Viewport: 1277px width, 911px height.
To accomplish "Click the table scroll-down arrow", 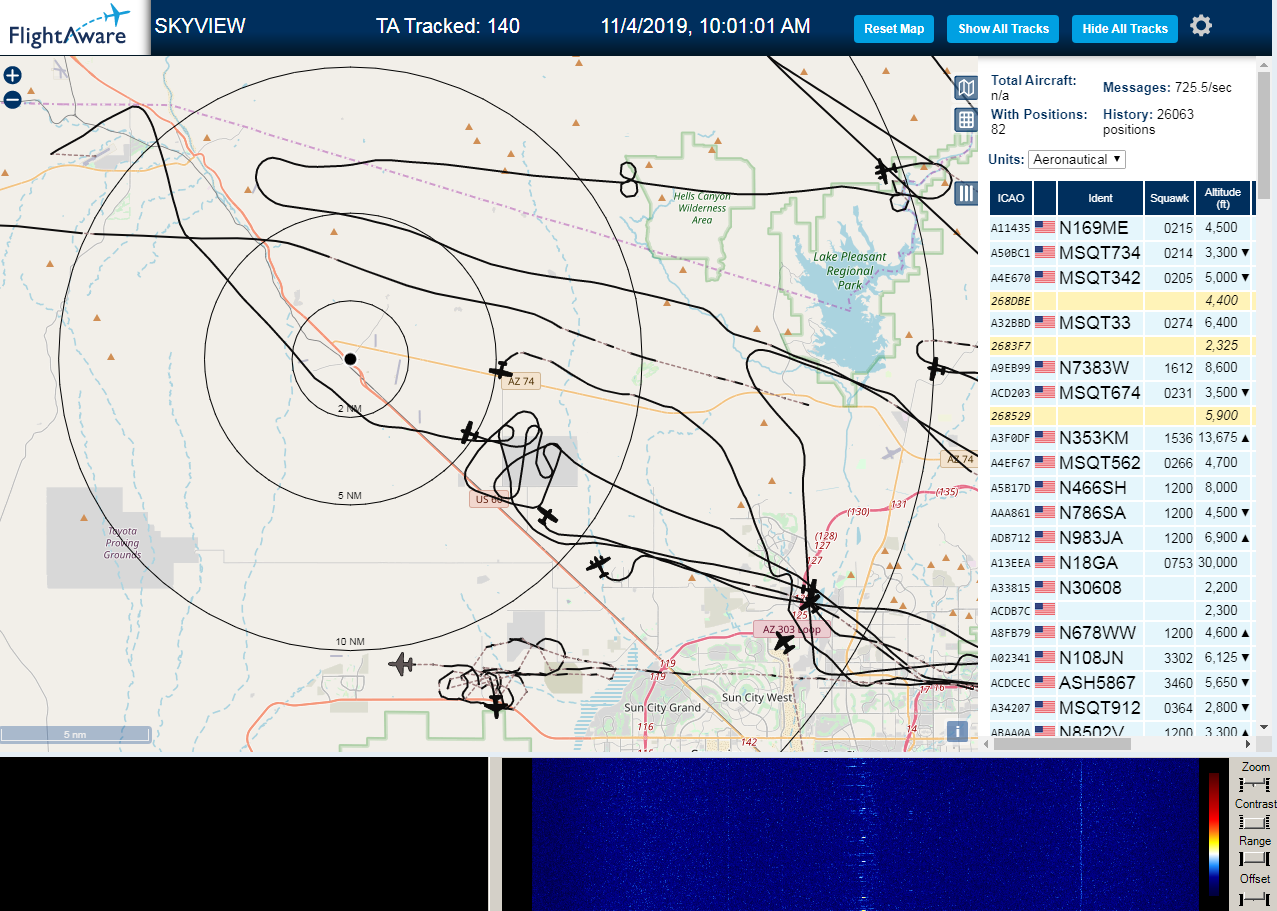I will tap(1263, 728).
